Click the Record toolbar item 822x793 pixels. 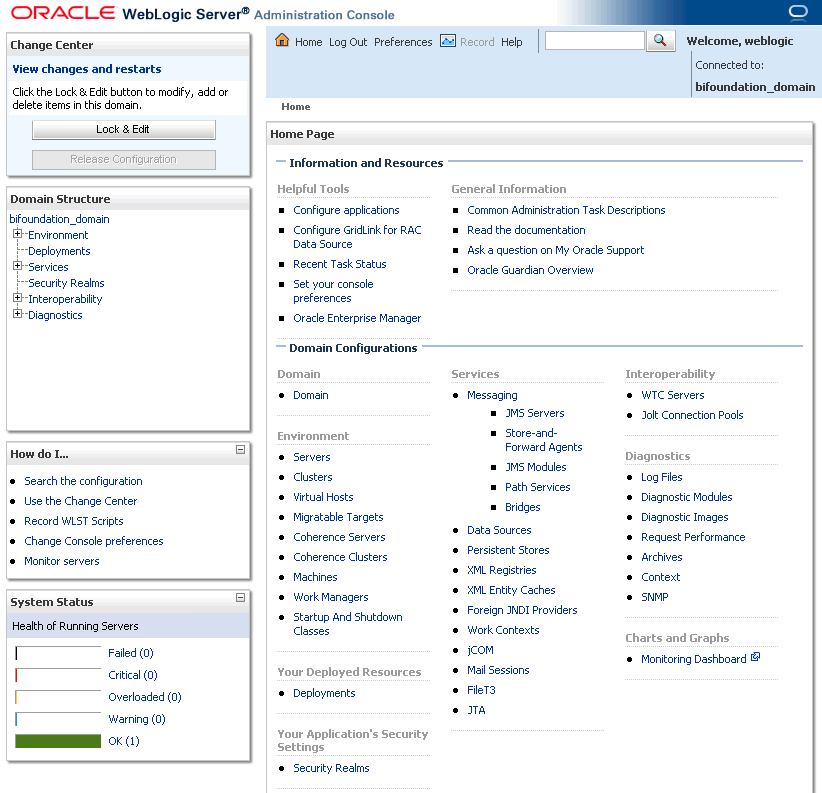477,42
